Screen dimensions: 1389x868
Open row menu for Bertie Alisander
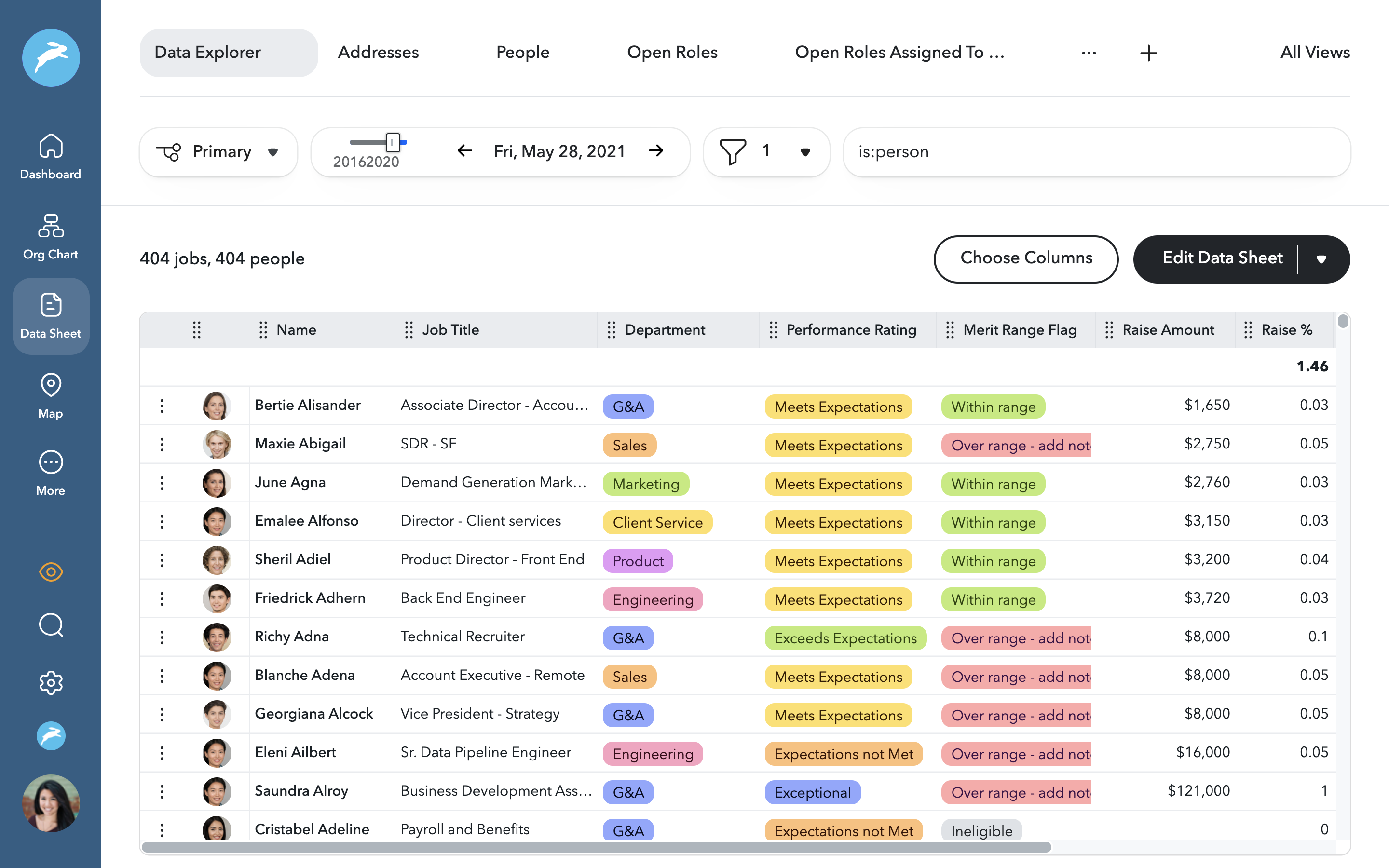162,406
